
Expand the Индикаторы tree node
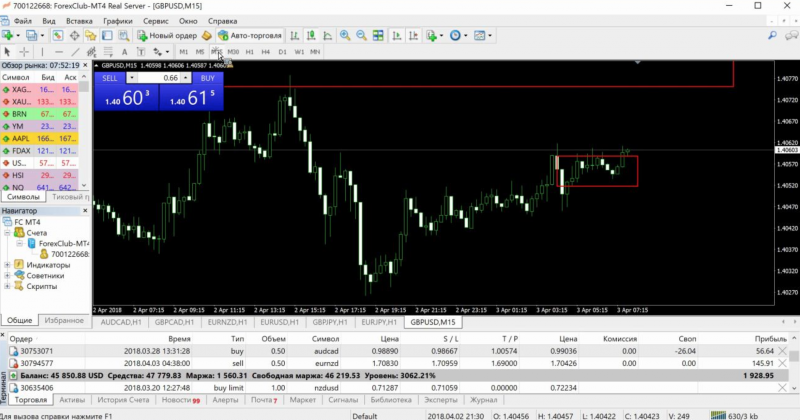pyautogui.click(x=8, y=265)
